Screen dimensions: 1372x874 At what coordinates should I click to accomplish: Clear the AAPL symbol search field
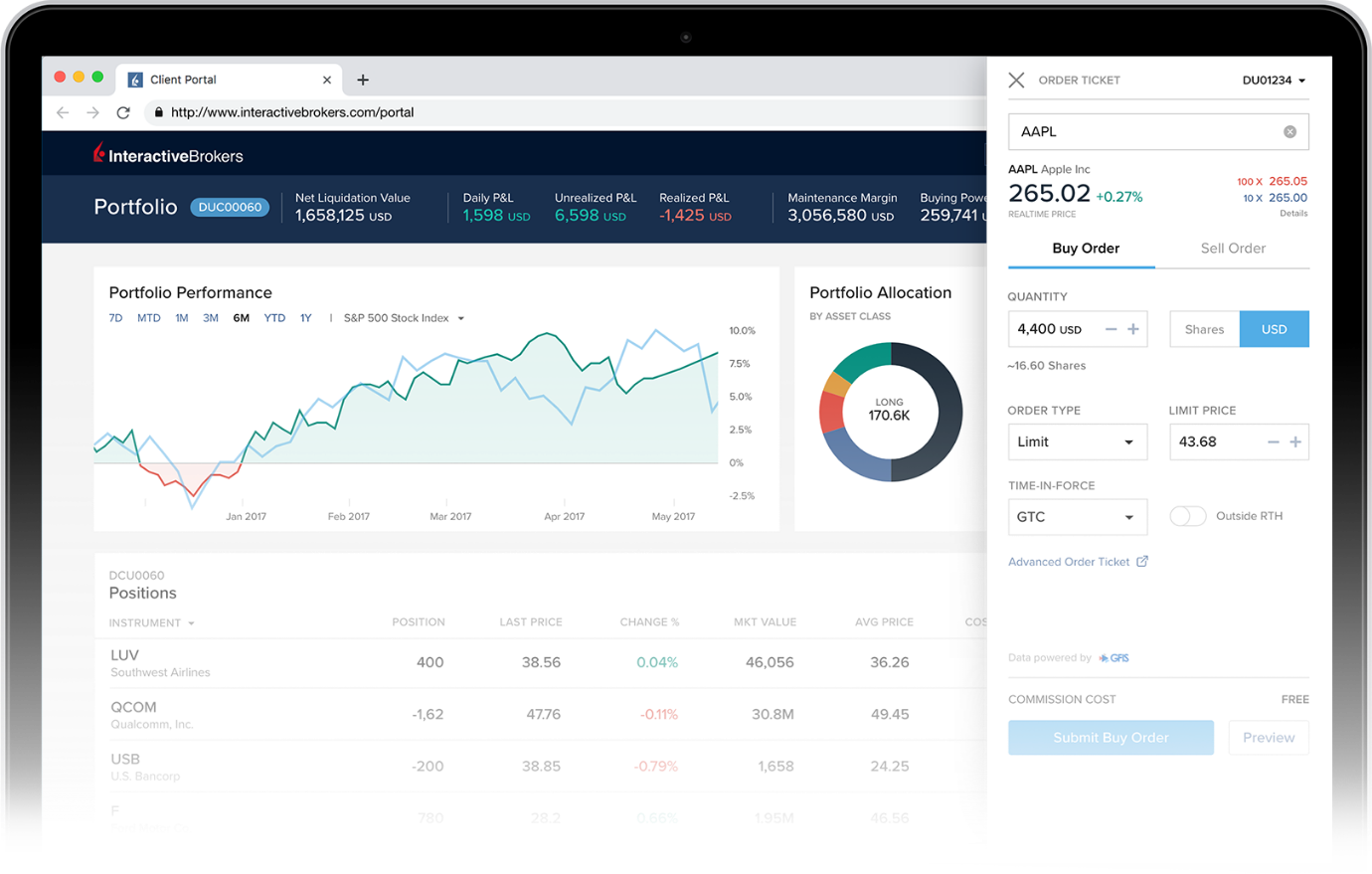pos(1289,131)
